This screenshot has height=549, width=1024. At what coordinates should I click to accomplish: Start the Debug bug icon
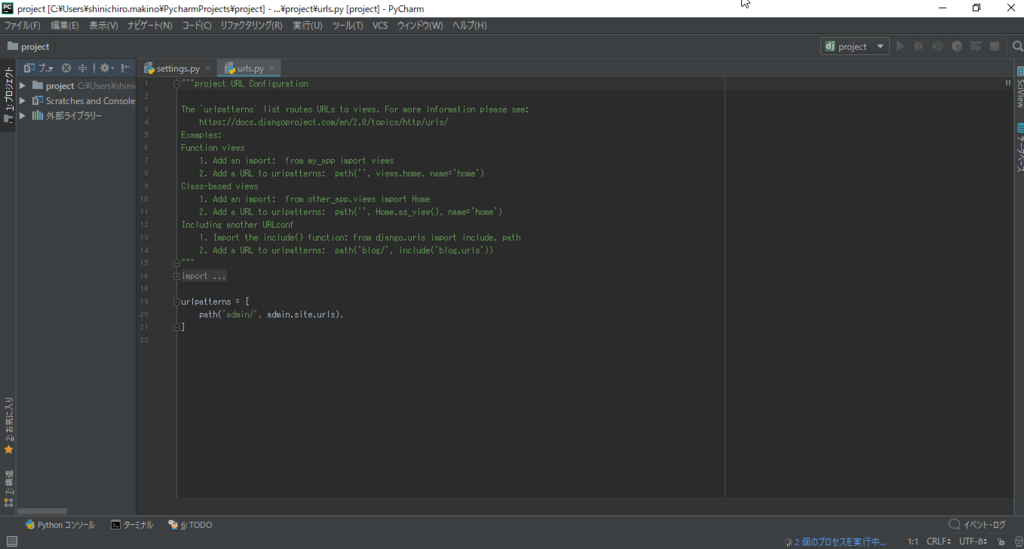click(919, 46)
